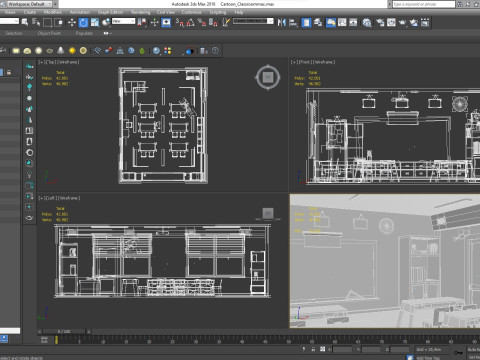Open the Modifiers menu
The height and width of the screenshot is (360, 480).
click(x=53, y=12)
